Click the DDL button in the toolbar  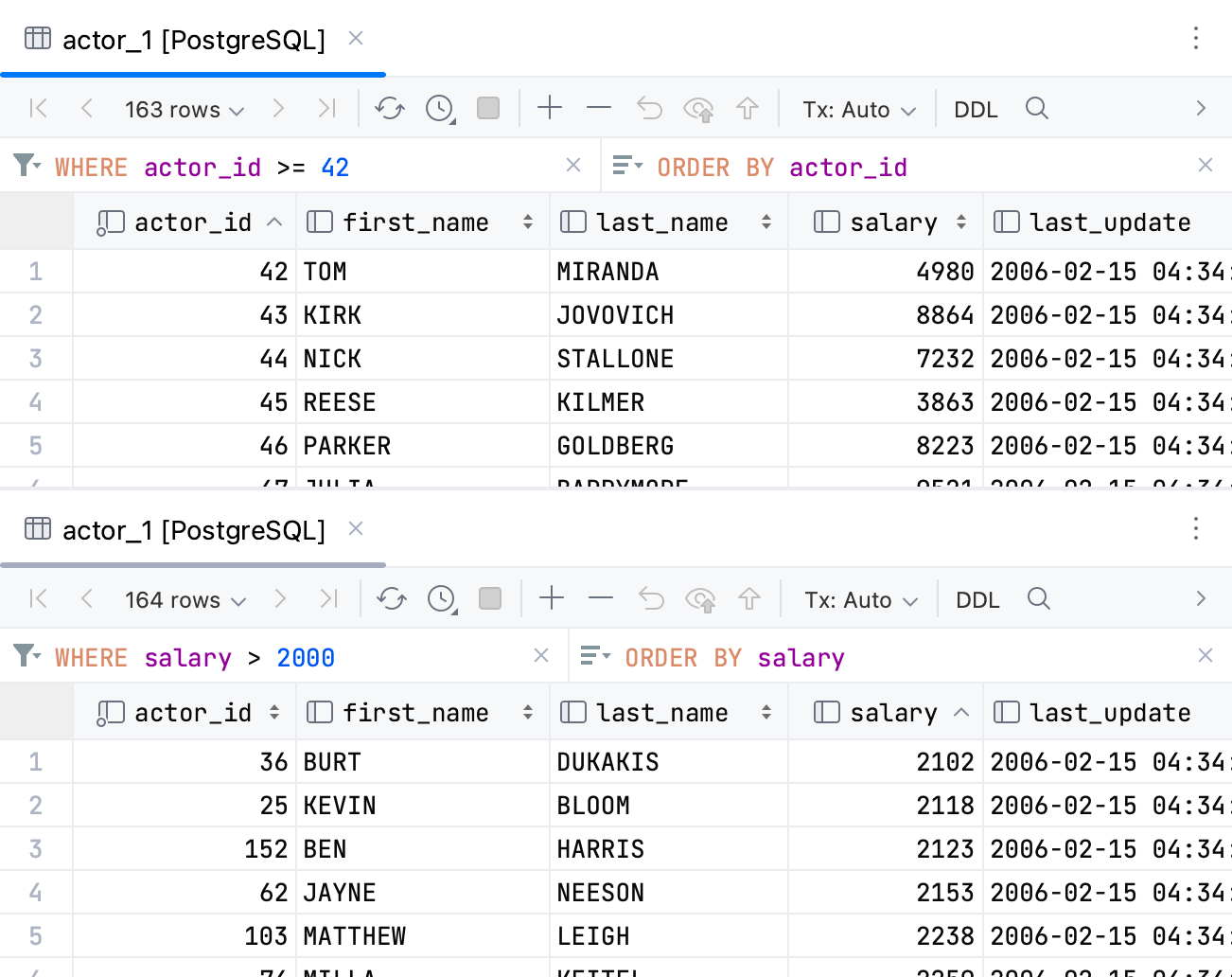tap(976, 109)
